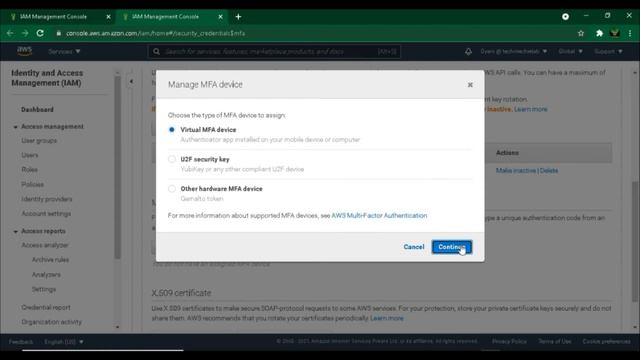Select Other hardware MFA device option
640x360 pixels.
[172, 189]
